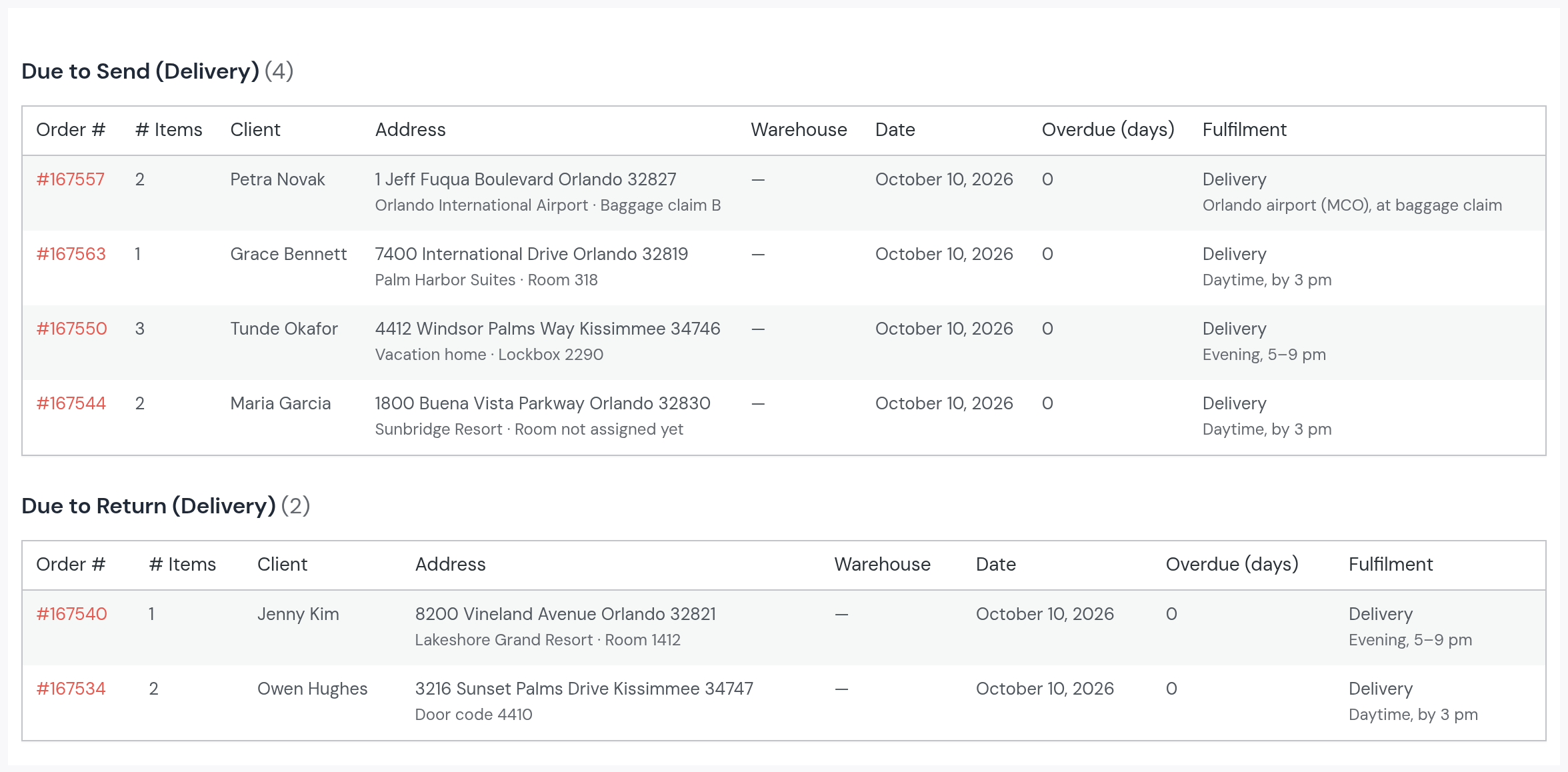This screenshot has height=772, width=1568.
Task: Click 'Palm Harbor Suites · Room 318' note
Action: pos(486,280)
